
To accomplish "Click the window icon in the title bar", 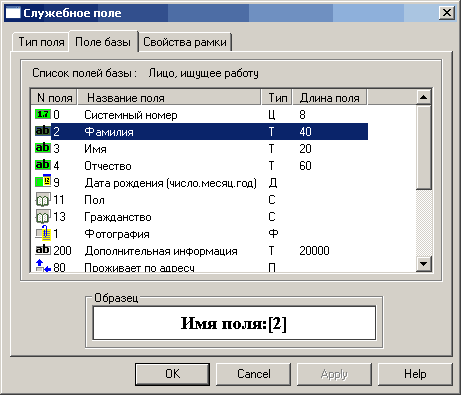I will 13,13.
